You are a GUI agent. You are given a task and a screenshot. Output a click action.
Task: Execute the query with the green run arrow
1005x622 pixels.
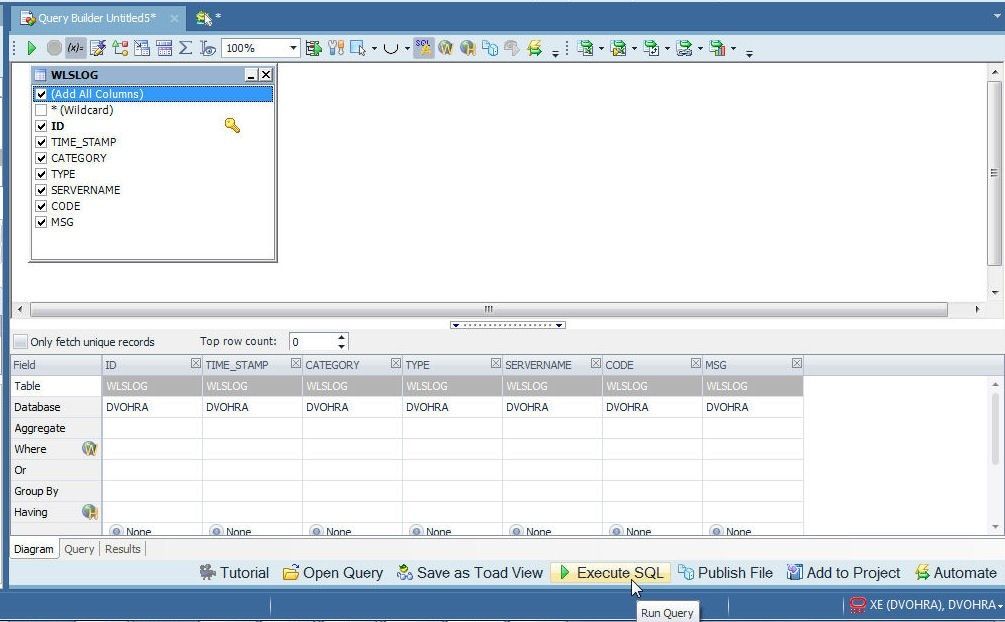click(32, 47)
